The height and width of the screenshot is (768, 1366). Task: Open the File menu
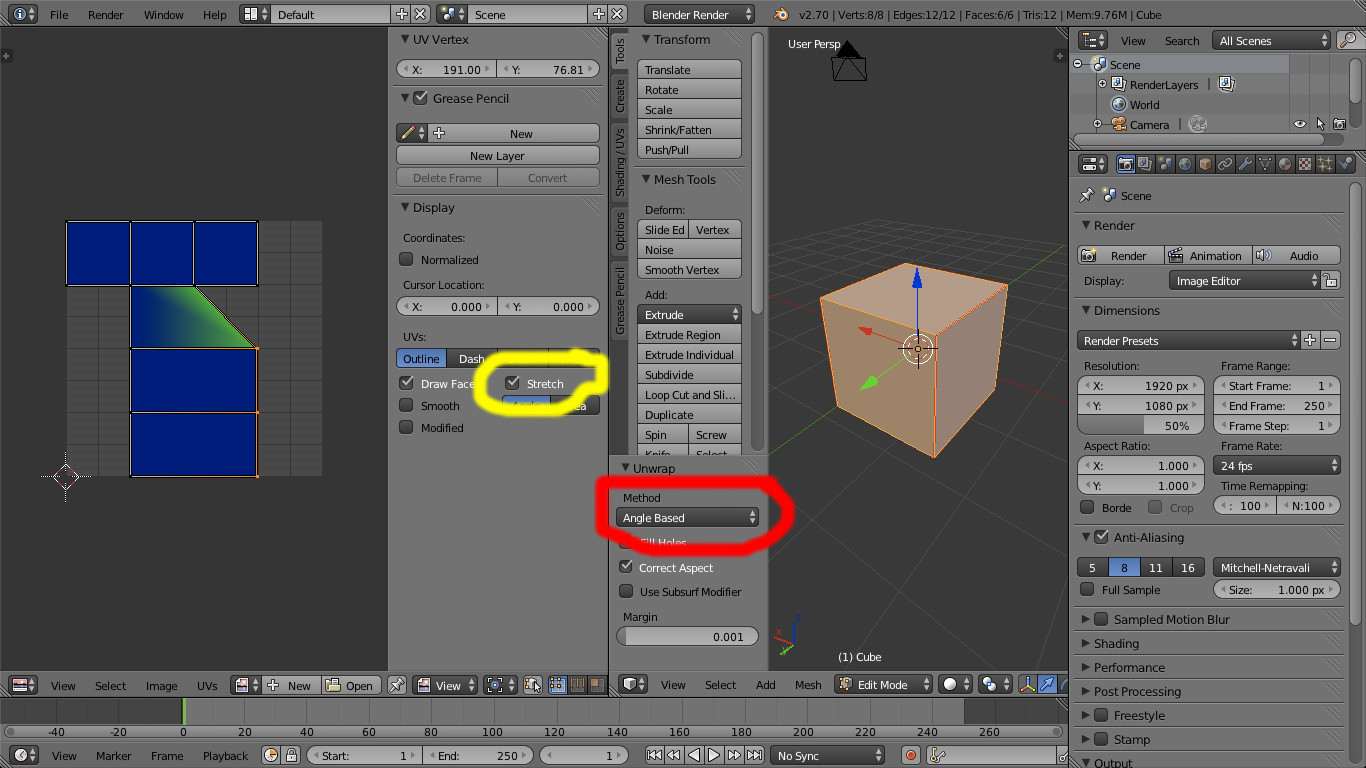(59, 15)
